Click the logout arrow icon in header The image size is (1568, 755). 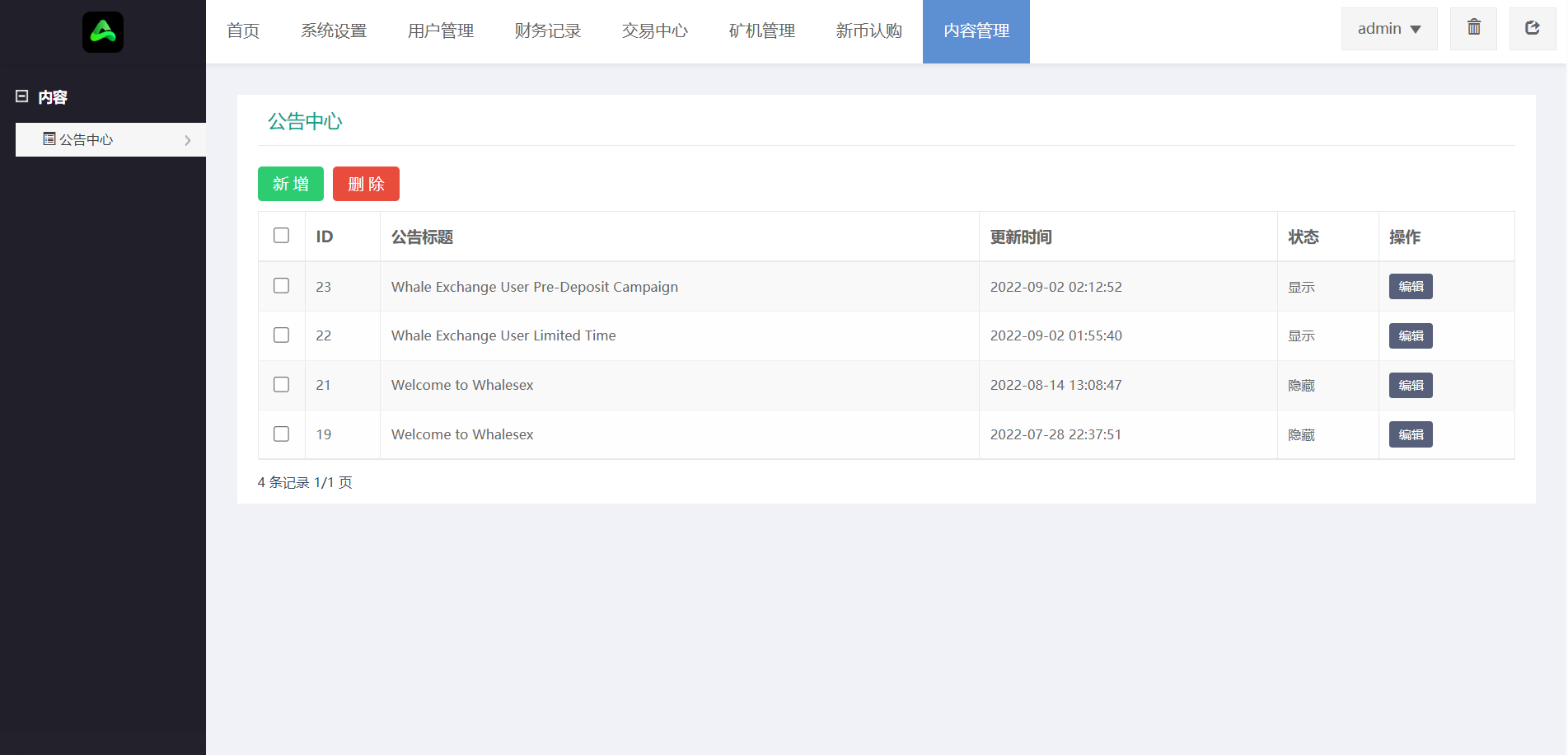pos(1532,28)
